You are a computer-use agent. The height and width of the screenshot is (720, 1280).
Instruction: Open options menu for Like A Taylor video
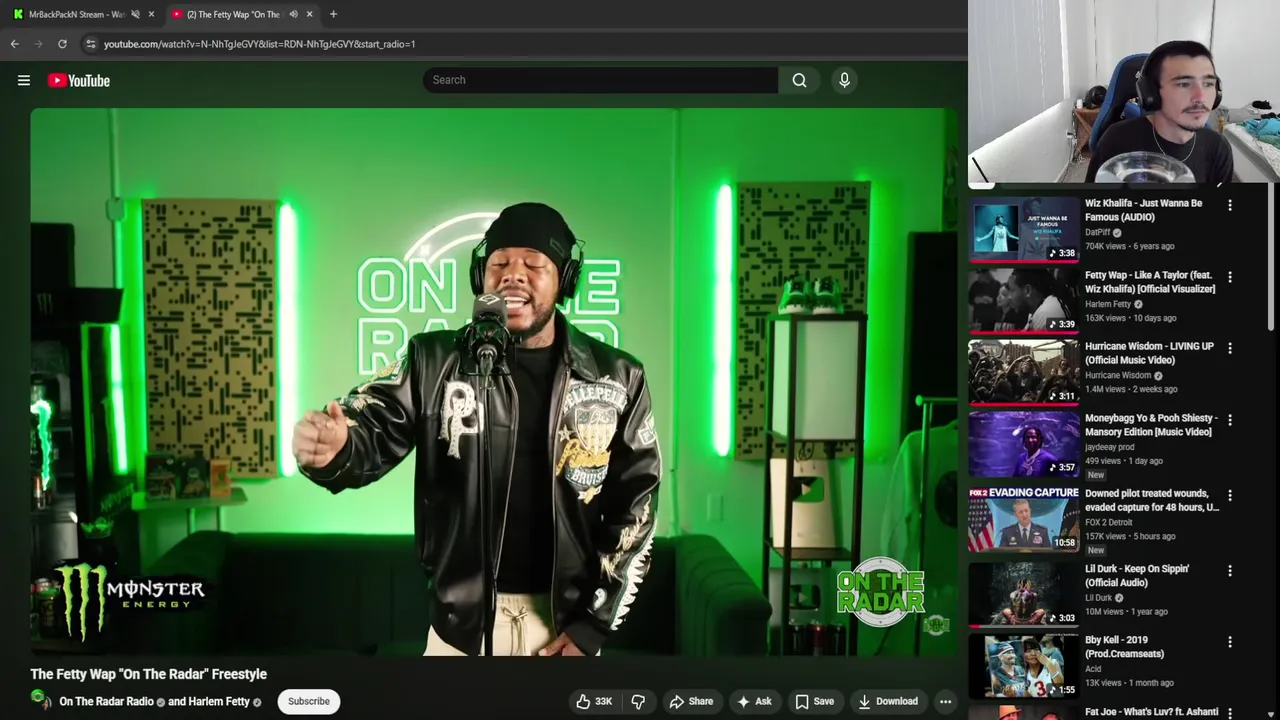pyautogui.click(x=1230, y=277)
